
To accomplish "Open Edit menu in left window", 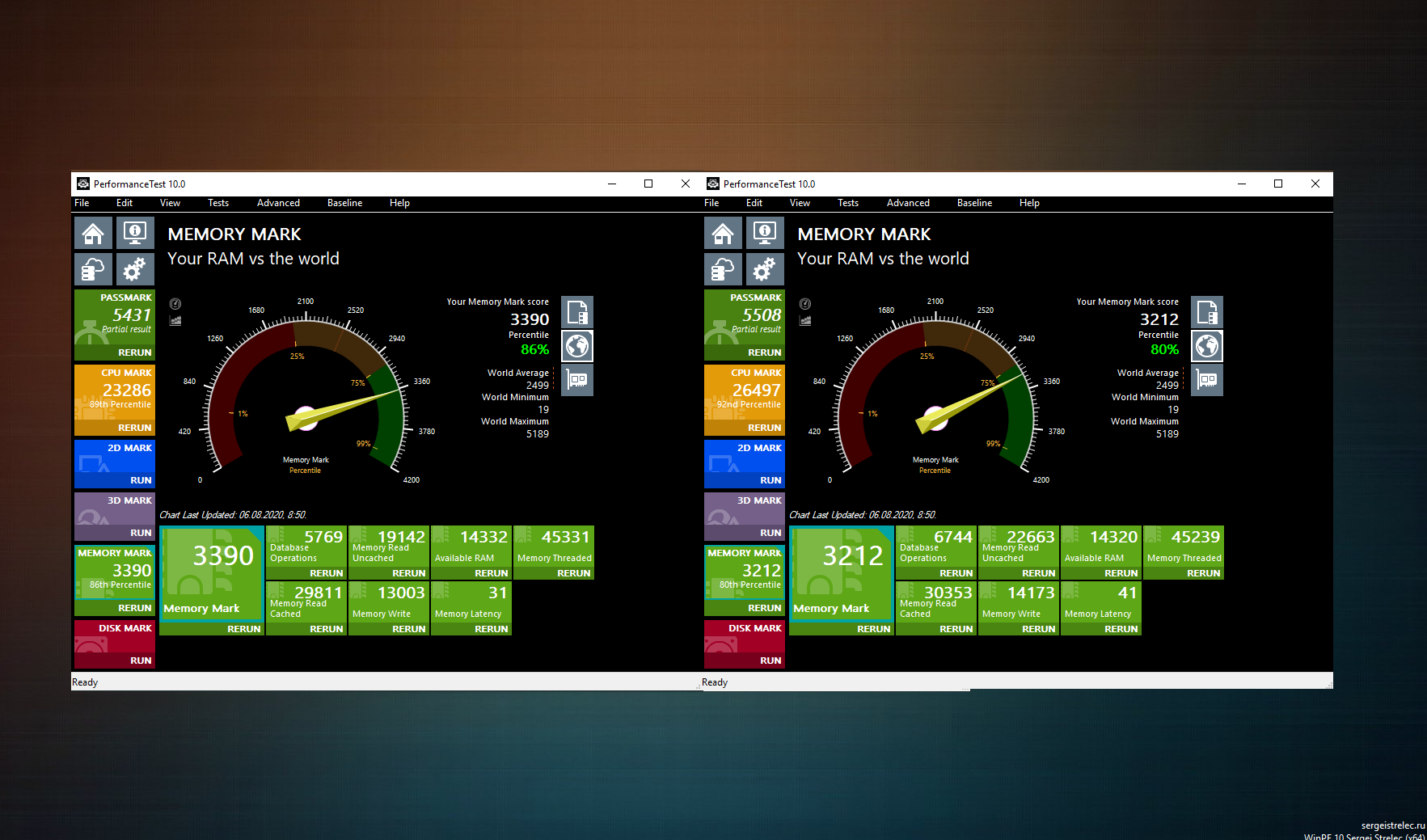I will click(x=125, y=203).
